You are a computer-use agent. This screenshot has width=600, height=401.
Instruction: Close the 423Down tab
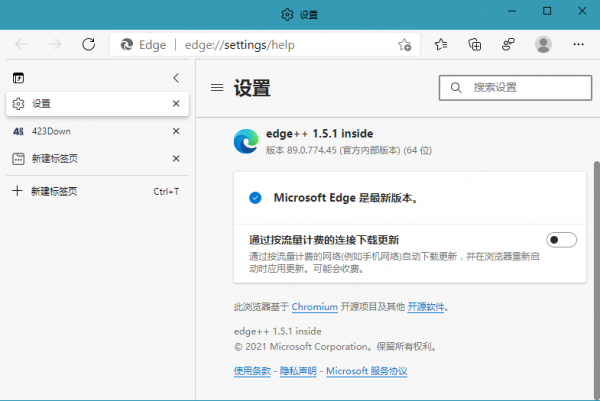click(176, 131)
